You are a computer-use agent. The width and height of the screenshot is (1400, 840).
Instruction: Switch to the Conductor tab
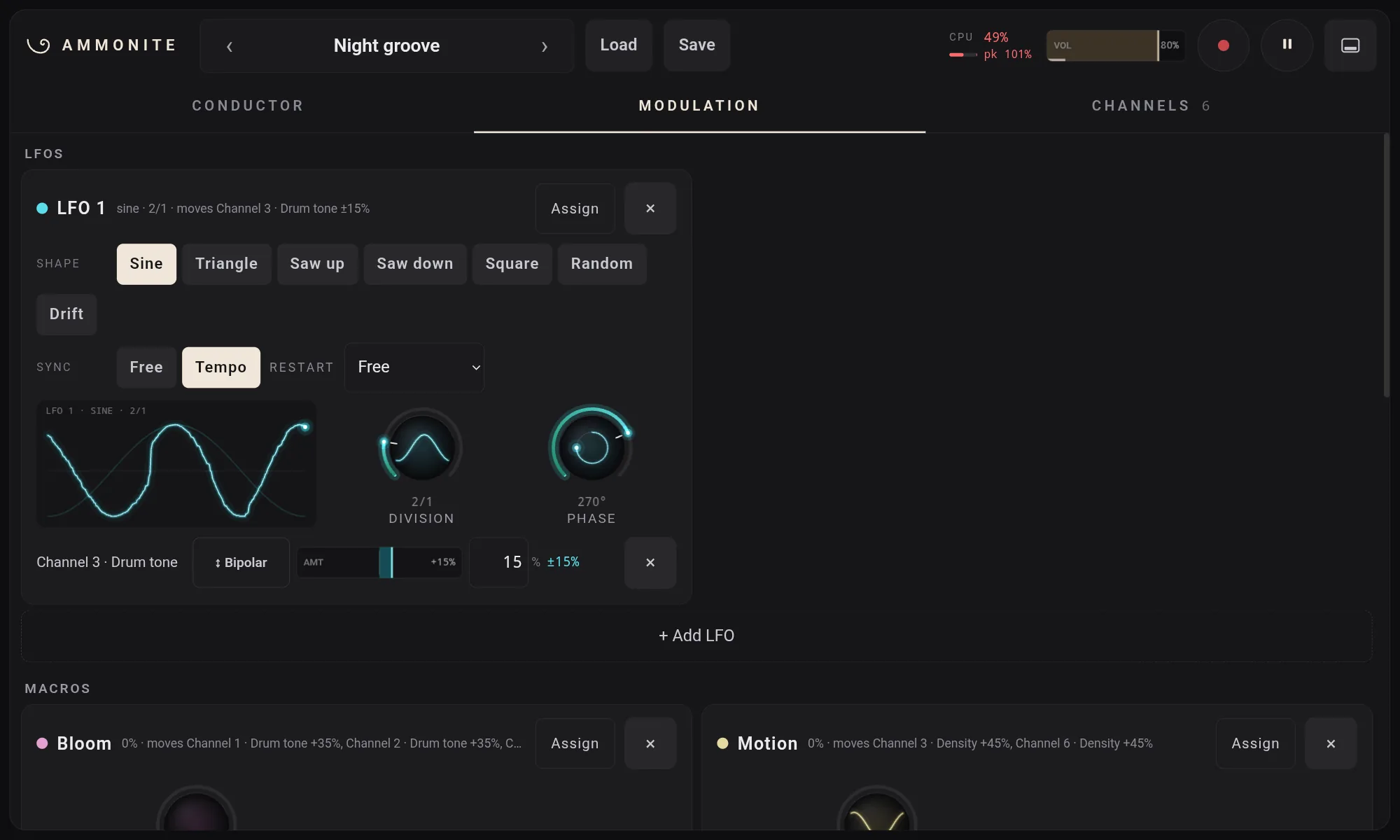pos(248,106)
